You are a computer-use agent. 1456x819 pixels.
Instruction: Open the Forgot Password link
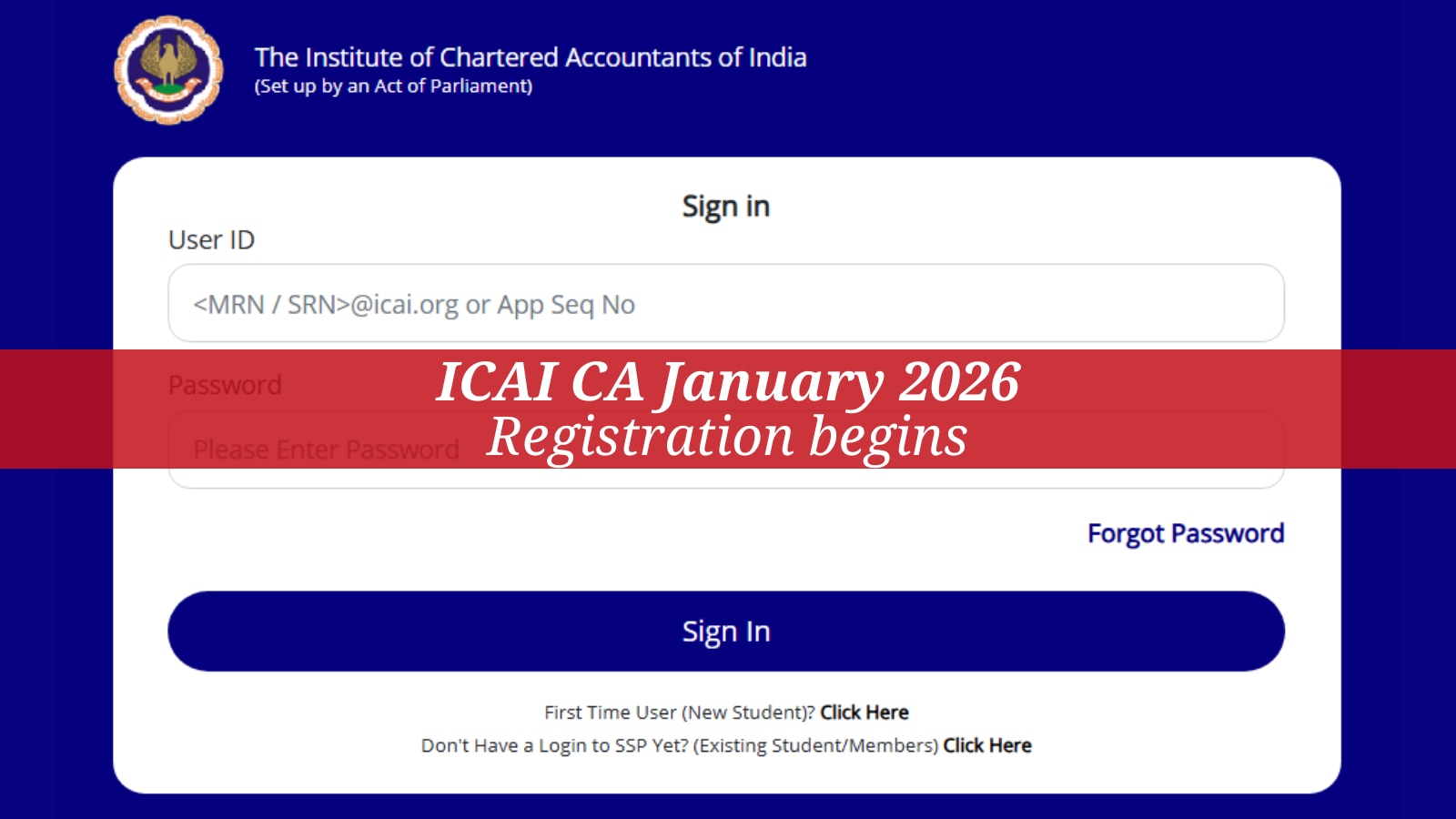click(x=1185, y=533)
